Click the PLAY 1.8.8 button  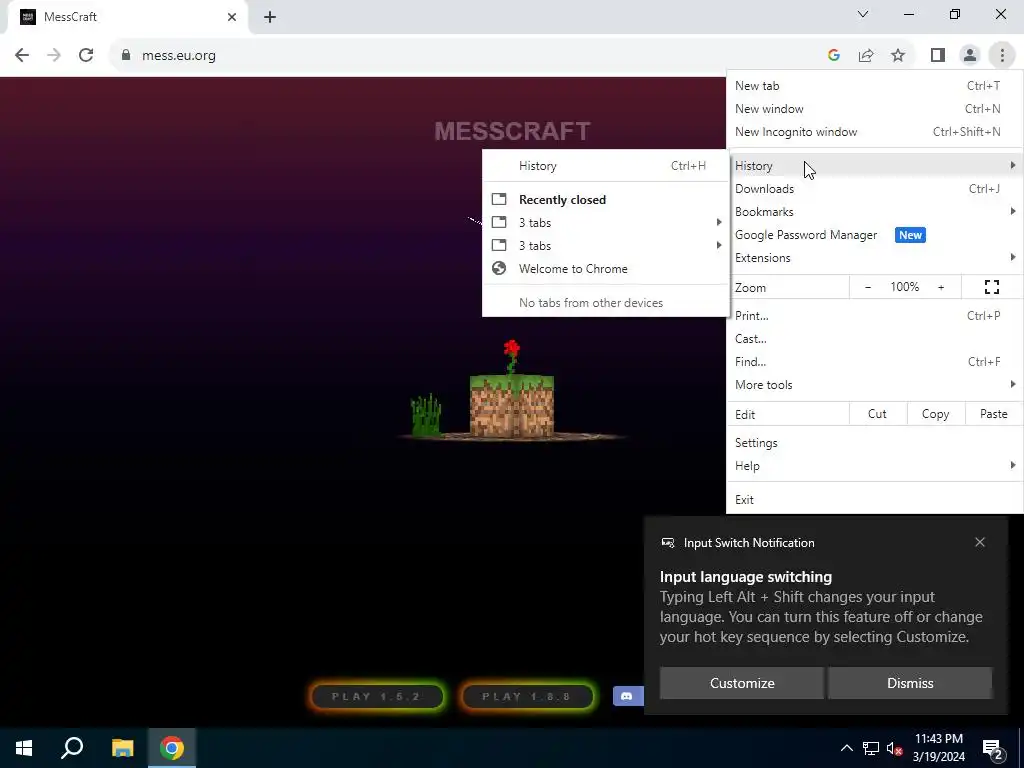click(528, 696)
